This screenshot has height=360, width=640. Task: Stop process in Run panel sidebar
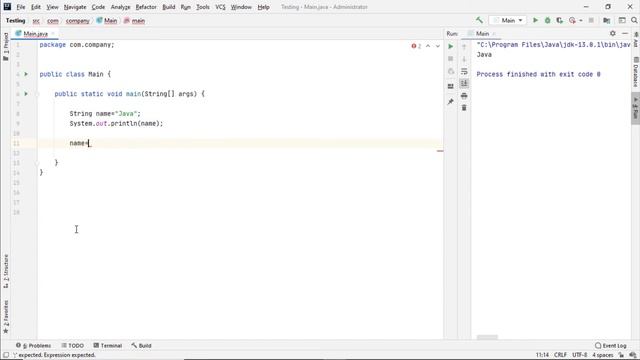451,59
